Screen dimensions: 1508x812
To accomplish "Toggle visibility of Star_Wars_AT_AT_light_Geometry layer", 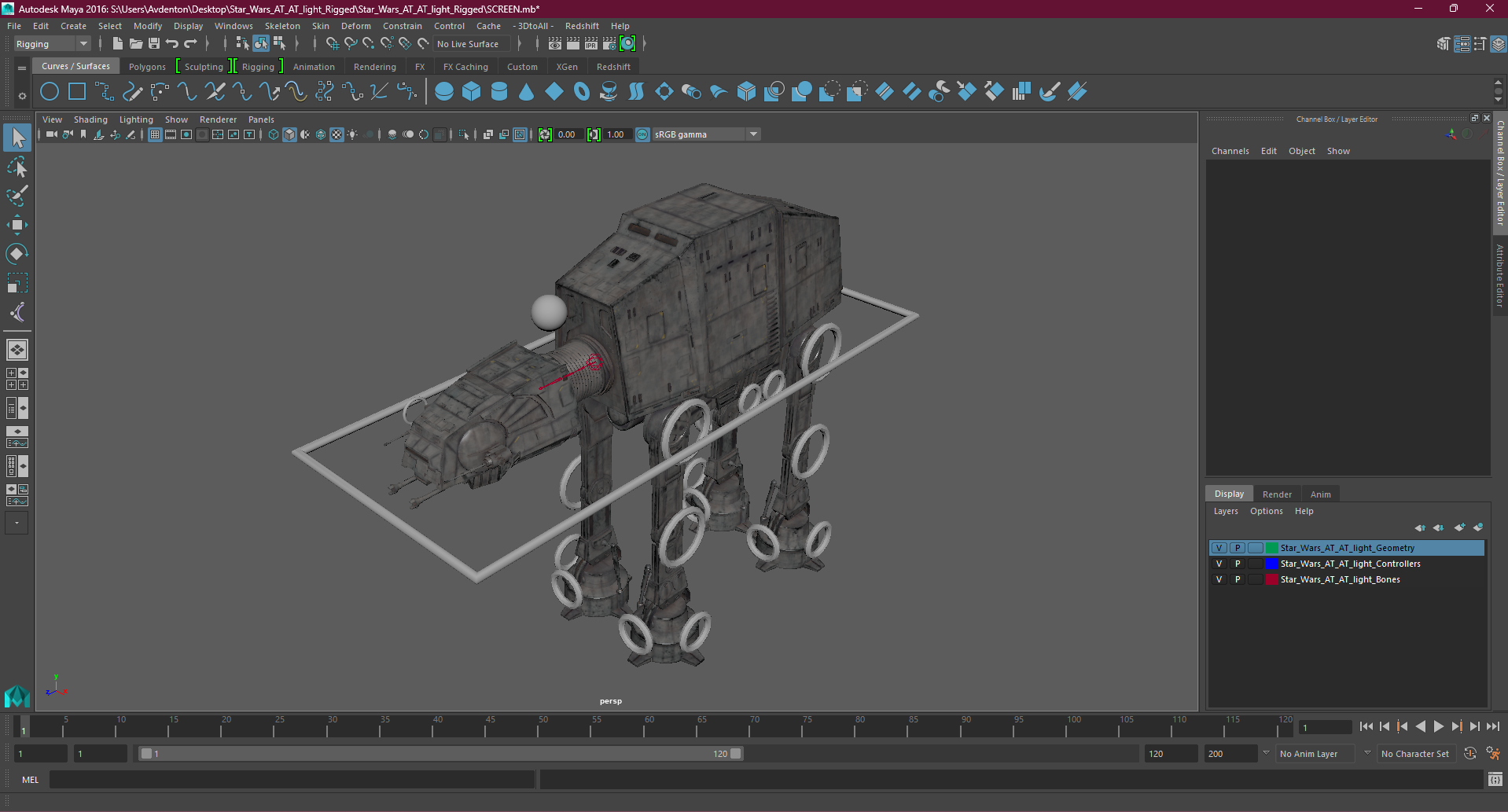I will (1219, 548).
